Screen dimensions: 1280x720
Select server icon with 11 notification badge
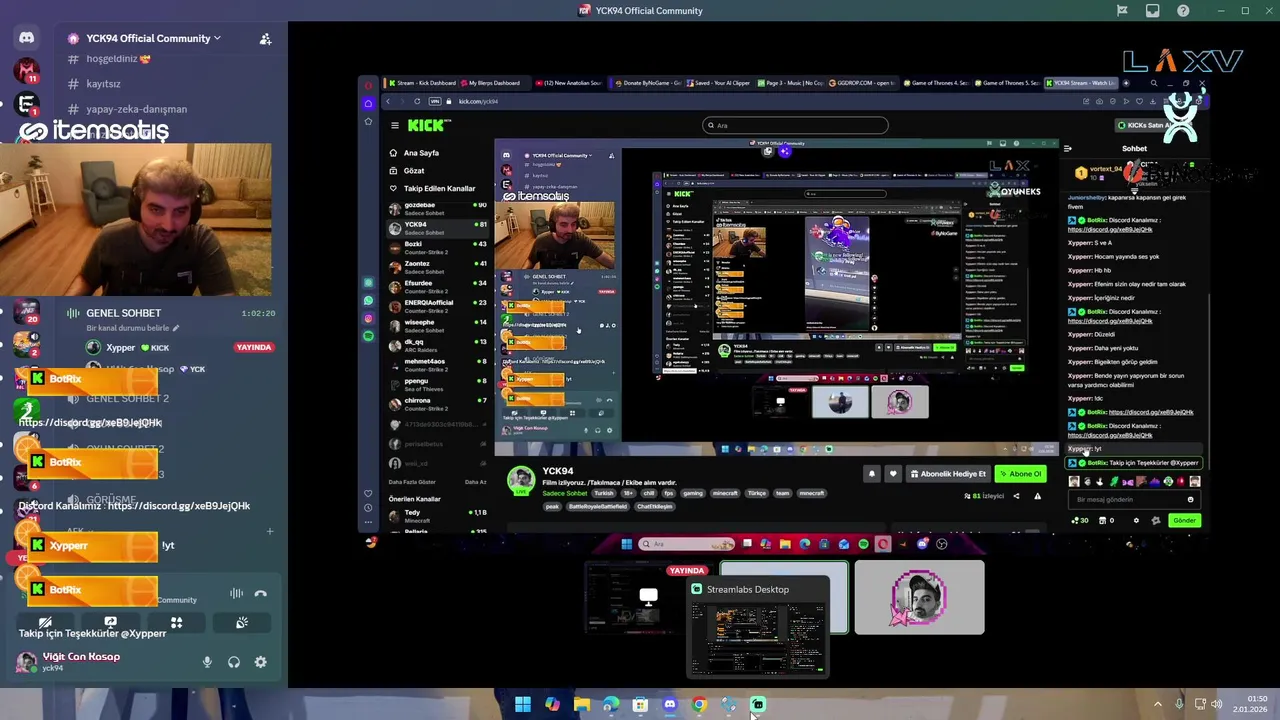27,71
